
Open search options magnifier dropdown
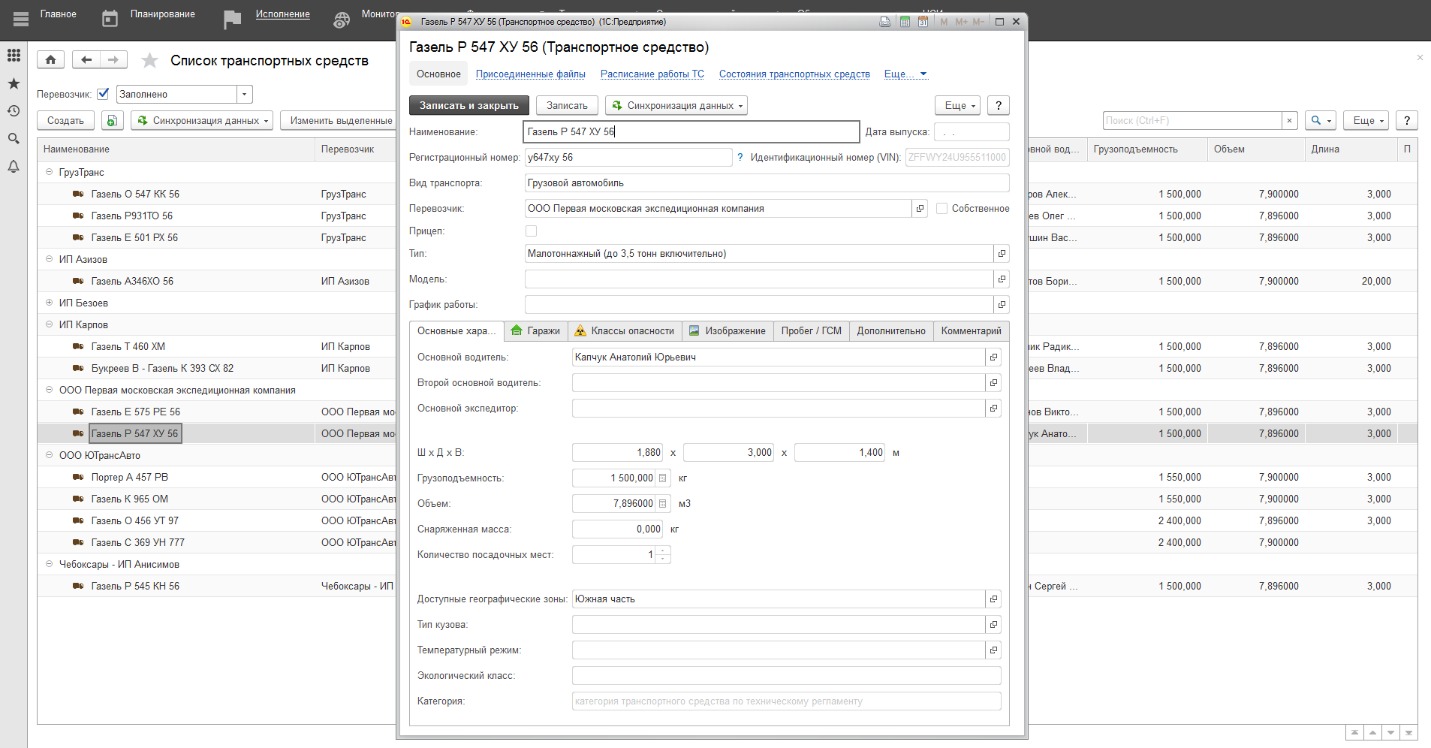tap(1321, 121)
